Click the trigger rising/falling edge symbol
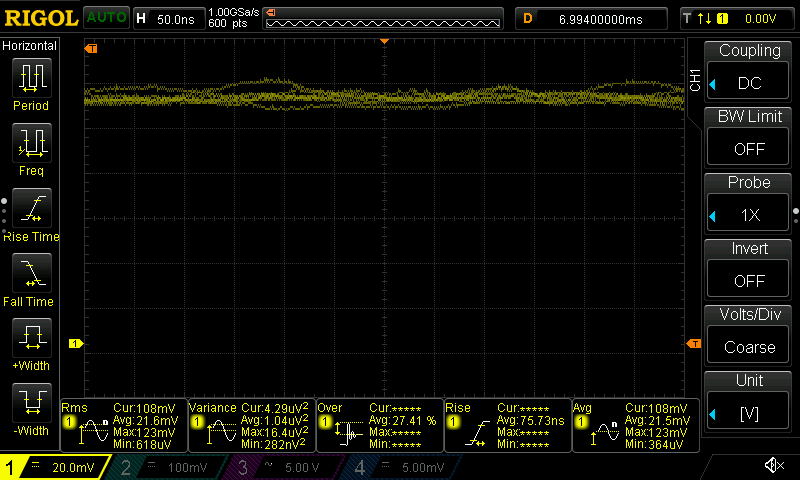This screenshot has width=800, height=480. tap(705, 19)
